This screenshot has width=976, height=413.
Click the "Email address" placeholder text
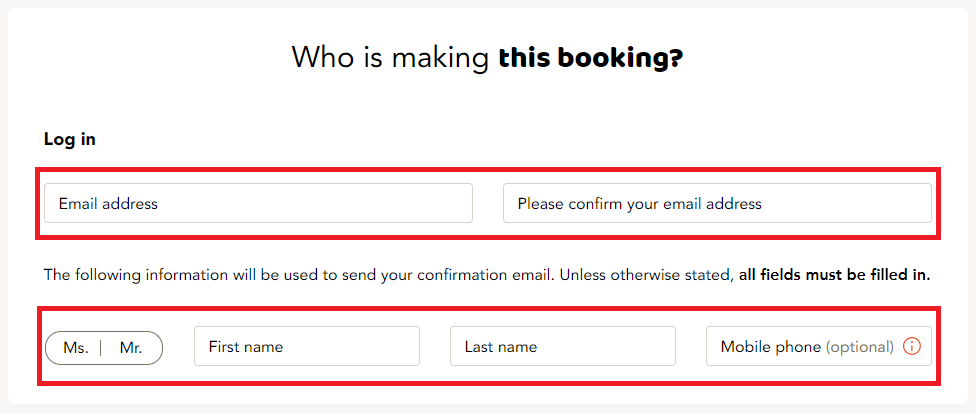pyautogui.click(x=108, y=203)
